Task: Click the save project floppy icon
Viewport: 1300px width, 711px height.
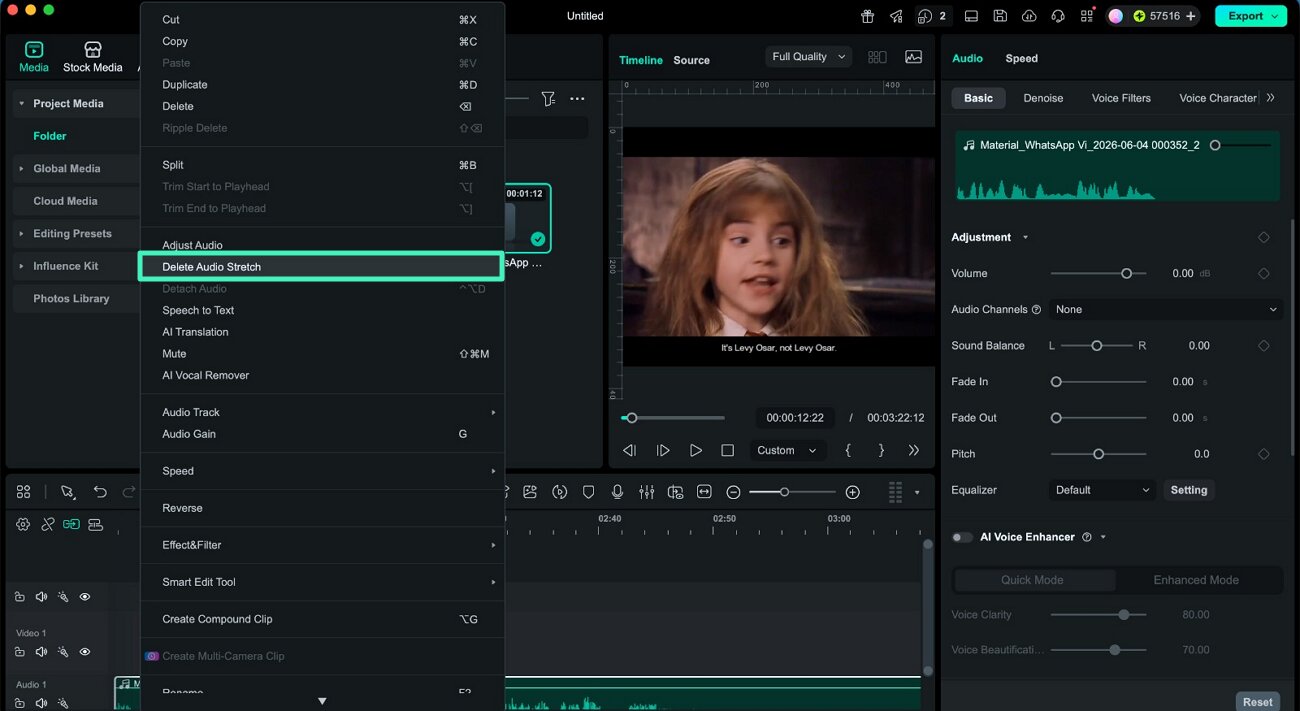Action: point(1000,16)
